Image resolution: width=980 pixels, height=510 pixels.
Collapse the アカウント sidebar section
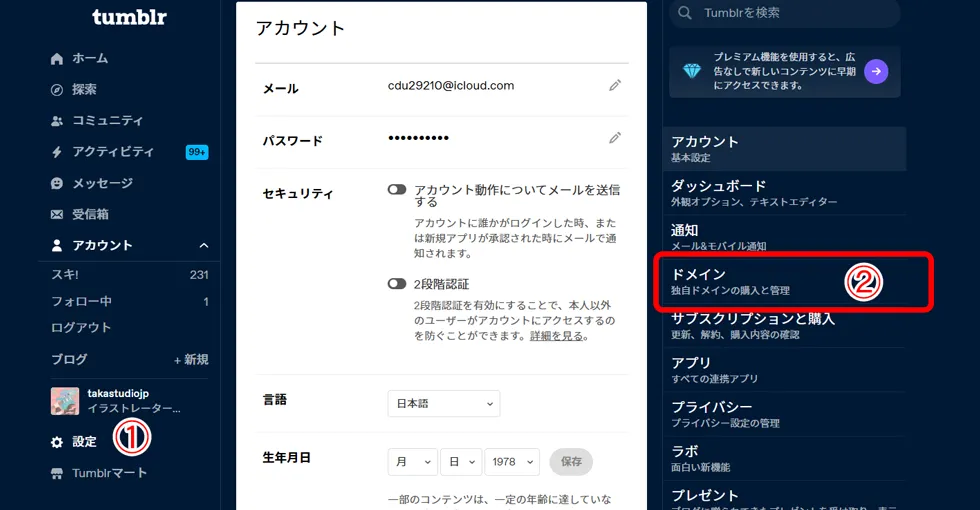204,246
